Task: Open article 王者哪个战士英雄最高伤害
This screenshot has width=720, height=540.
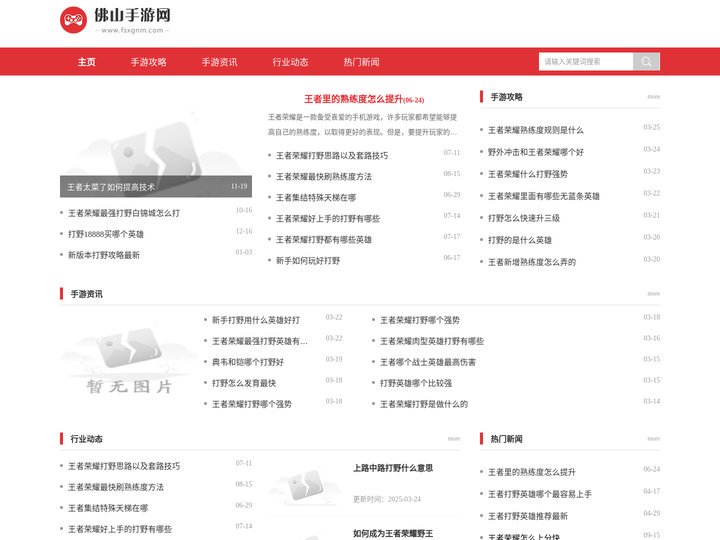Action: point(428,362)
